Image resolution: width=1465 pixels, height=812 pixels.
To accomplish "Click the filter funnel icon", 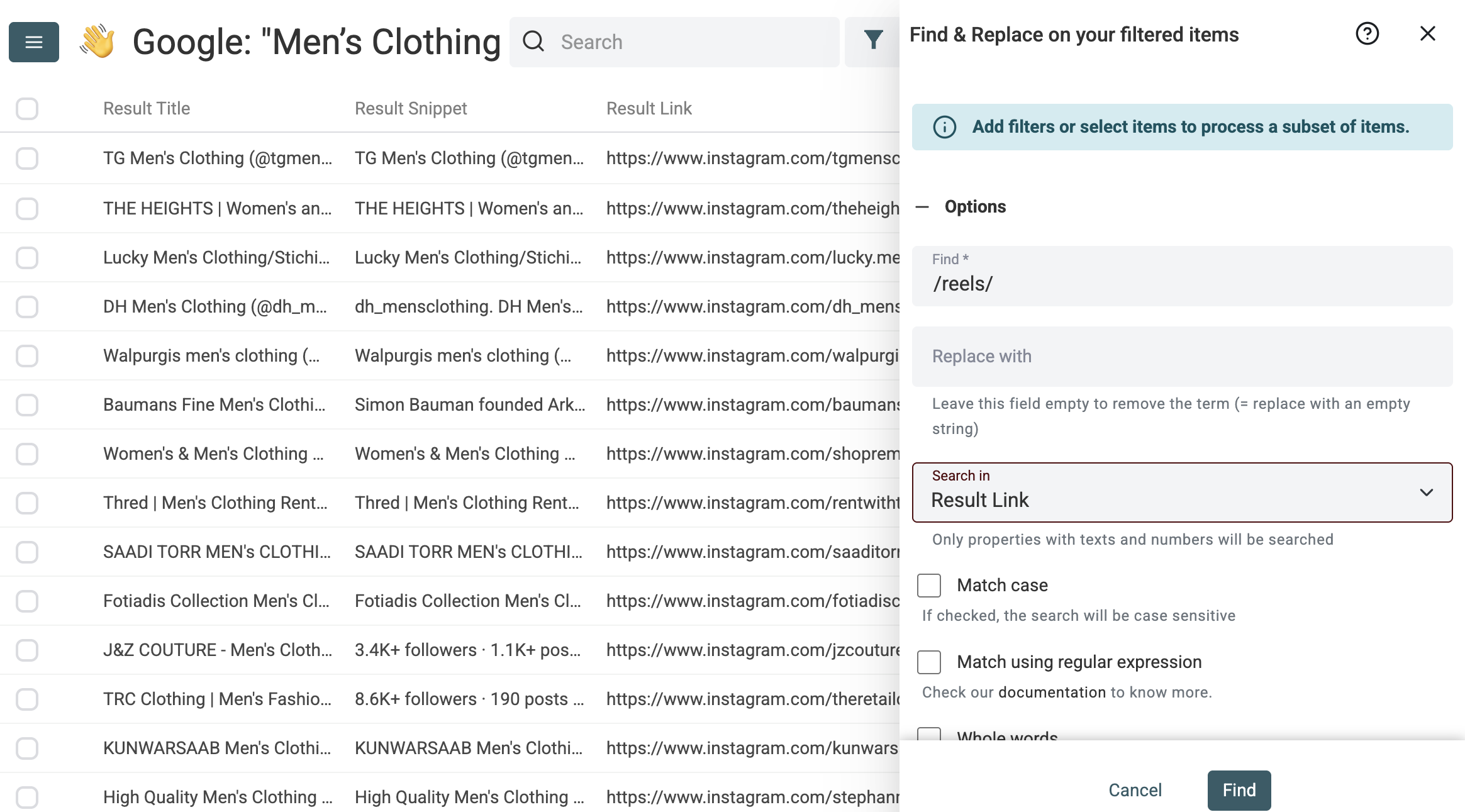I will 873,41.
